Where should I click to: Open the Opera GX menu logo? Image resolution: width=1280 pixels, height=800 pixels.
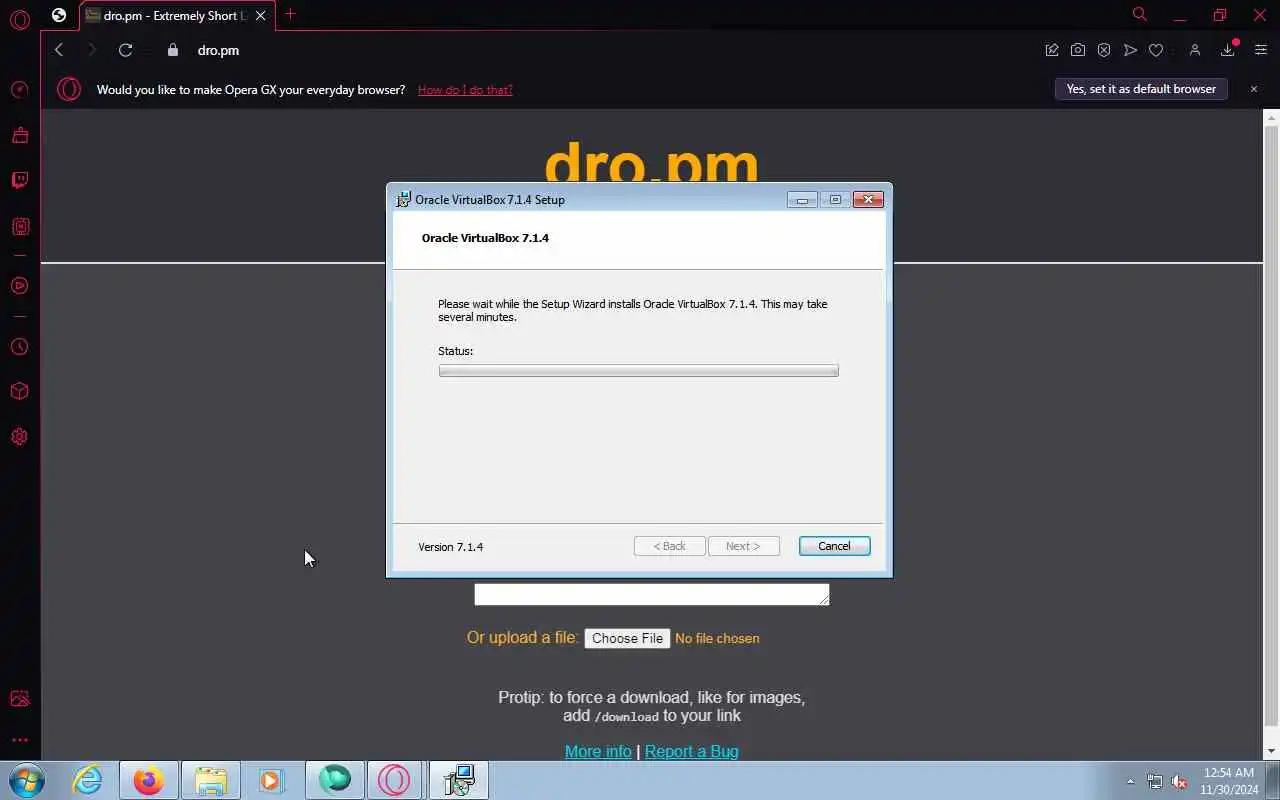[x=19, y=18]
